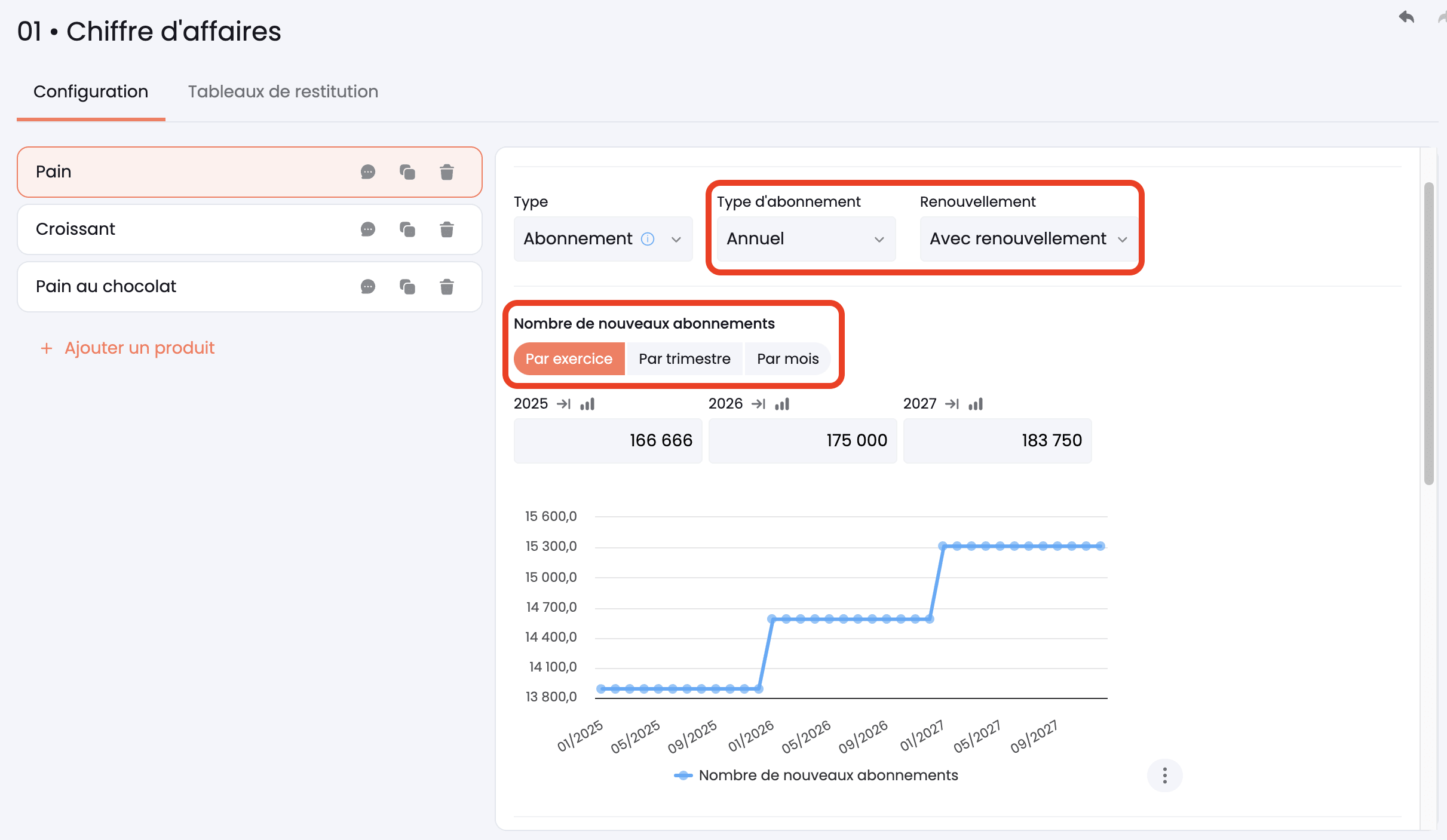1447x840 pixels.
Task: Click the undo arrow icon
Action: 1406,17
